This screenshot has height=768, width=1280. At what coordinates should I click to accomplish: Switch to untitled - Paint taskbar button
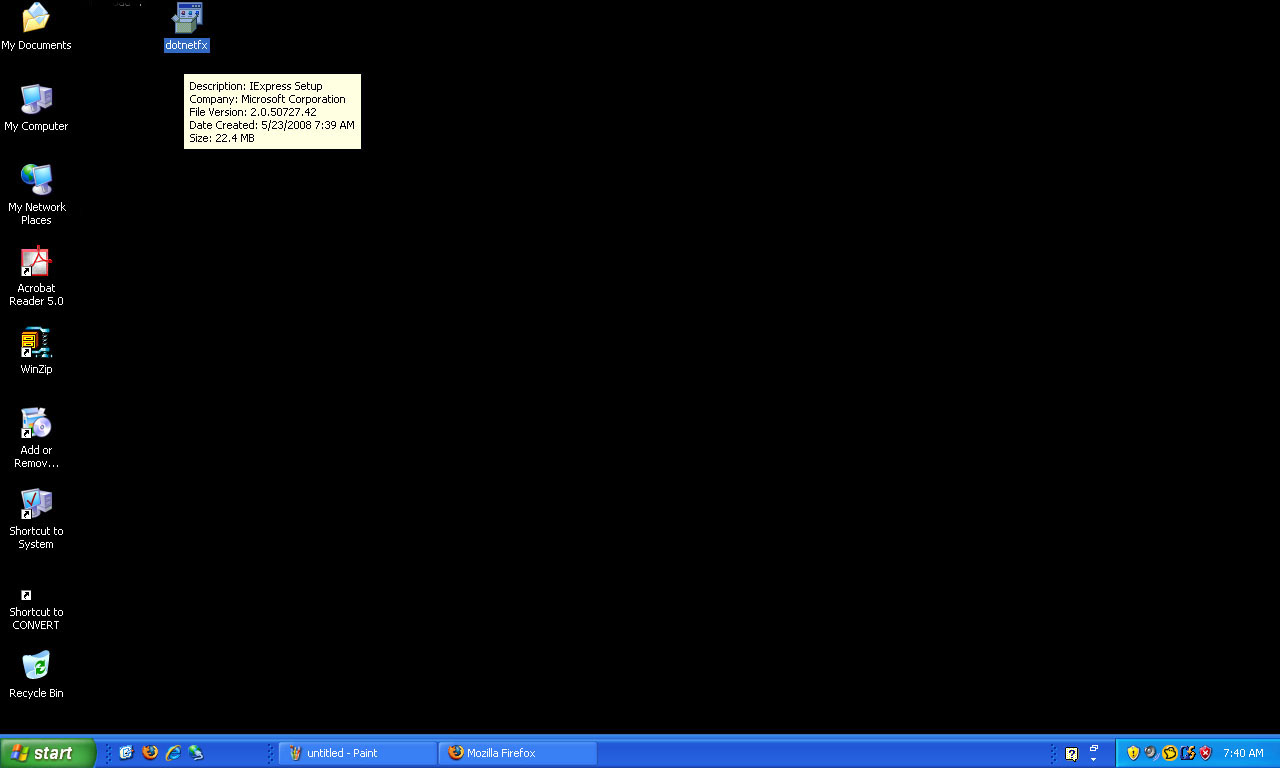[358, 753]
